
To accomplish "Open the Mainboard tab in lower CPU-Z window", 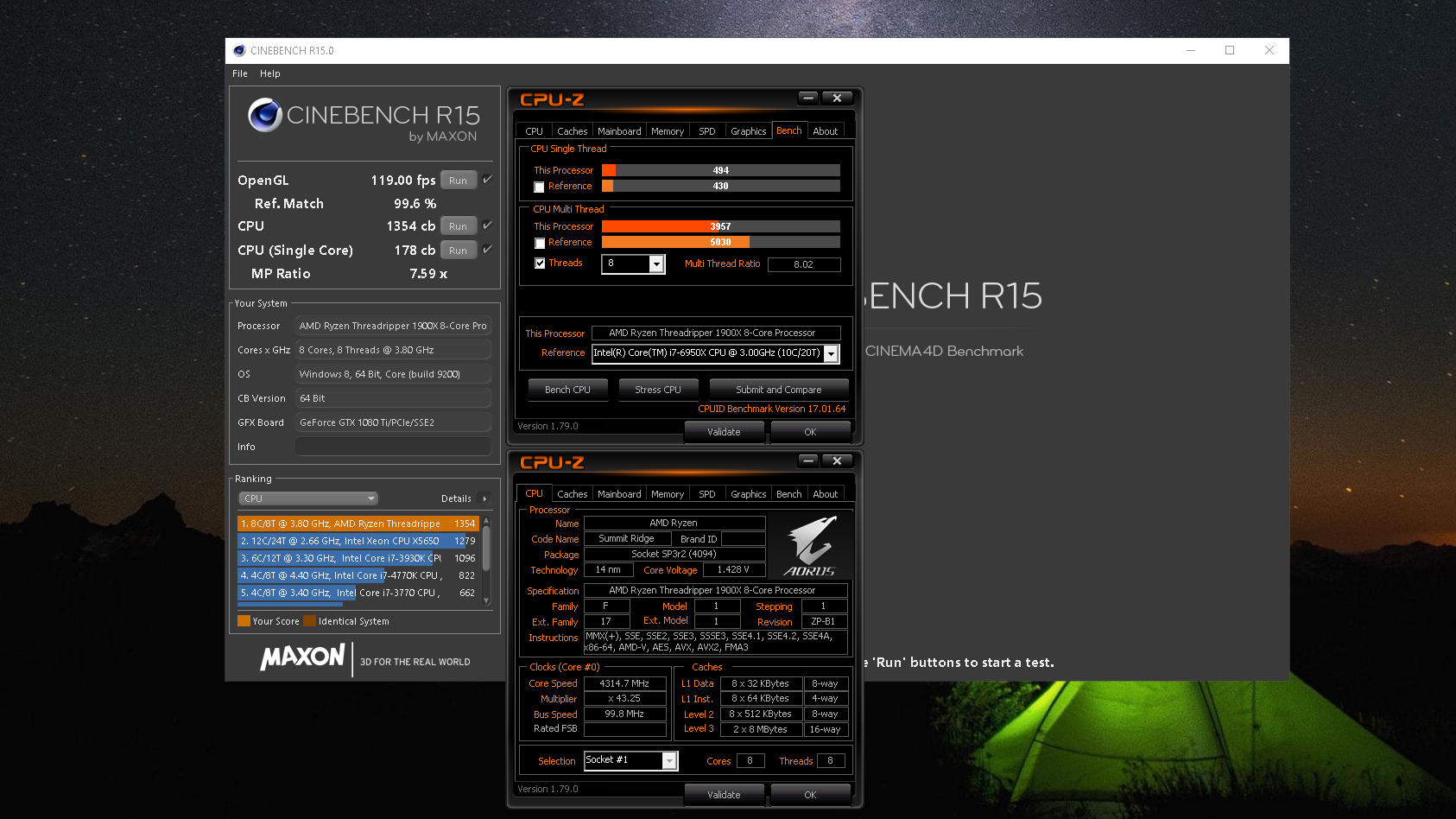I will [619, 494].
